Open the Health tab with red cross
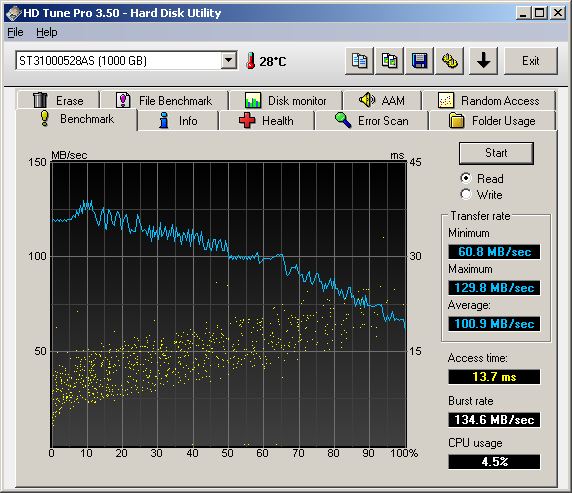Viewport: 572px width, 493px height. (x=267, y=121)
